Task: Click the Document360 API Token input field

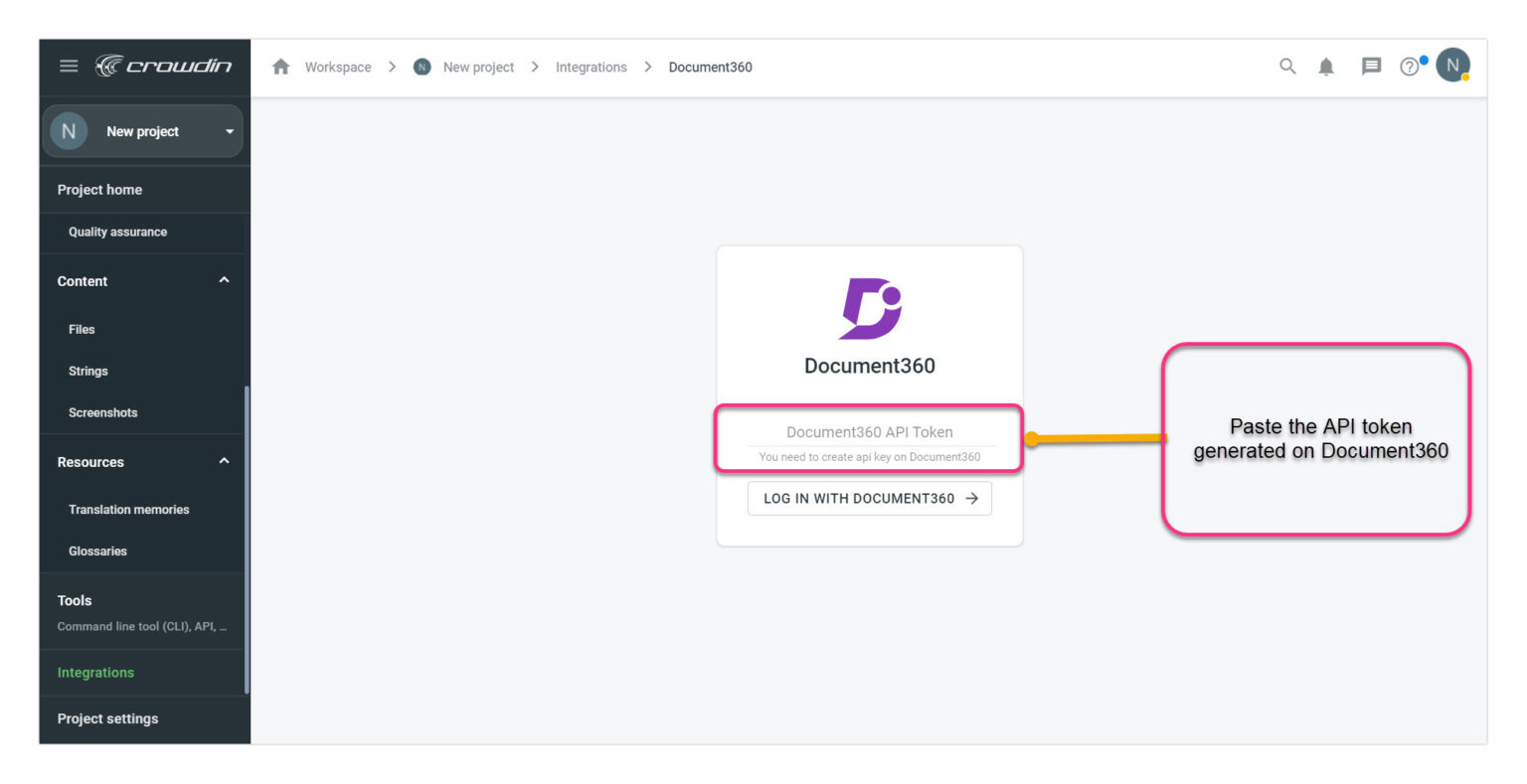Action: point(869,431)
